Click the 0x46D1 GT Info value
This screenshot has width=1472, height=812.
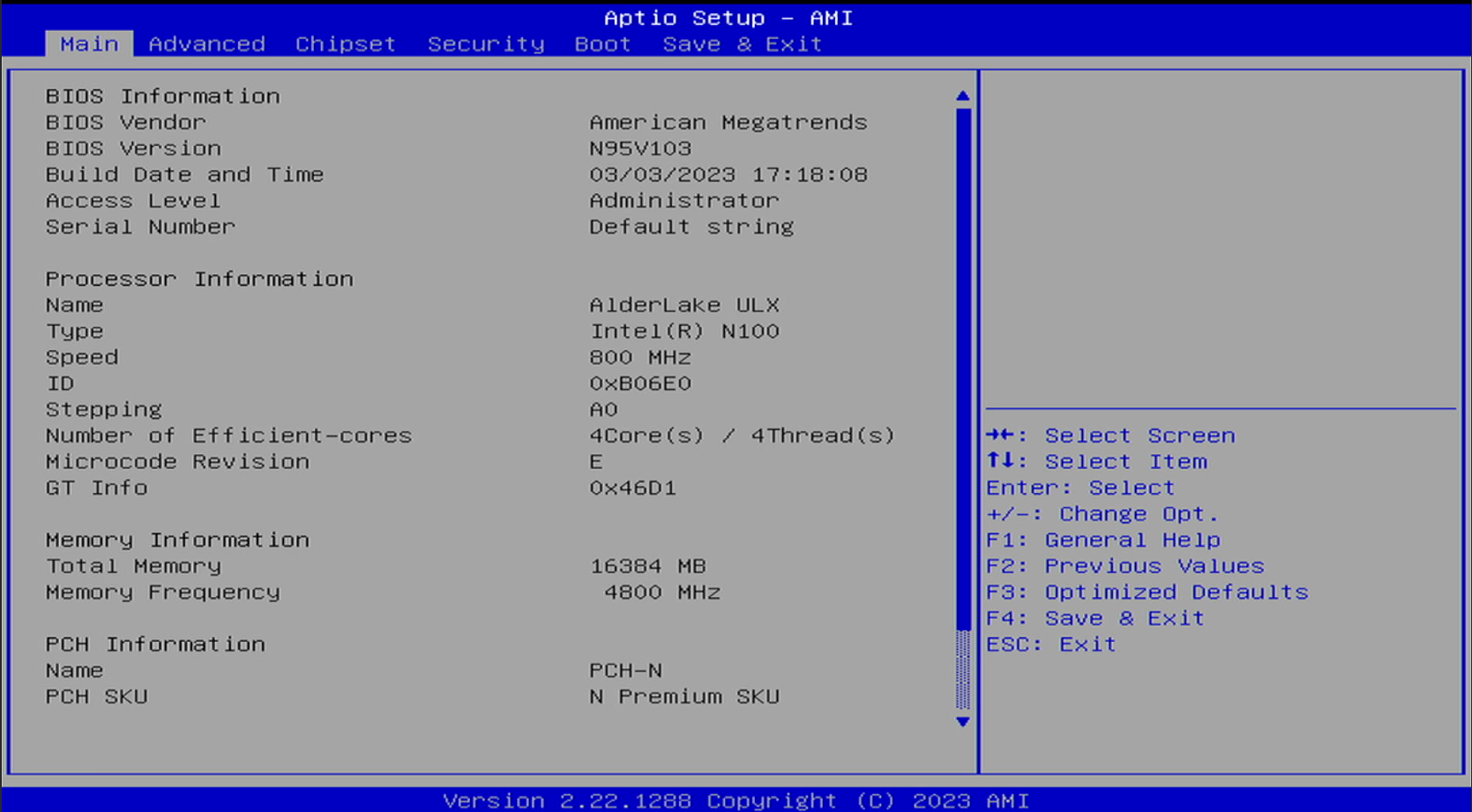632,488
